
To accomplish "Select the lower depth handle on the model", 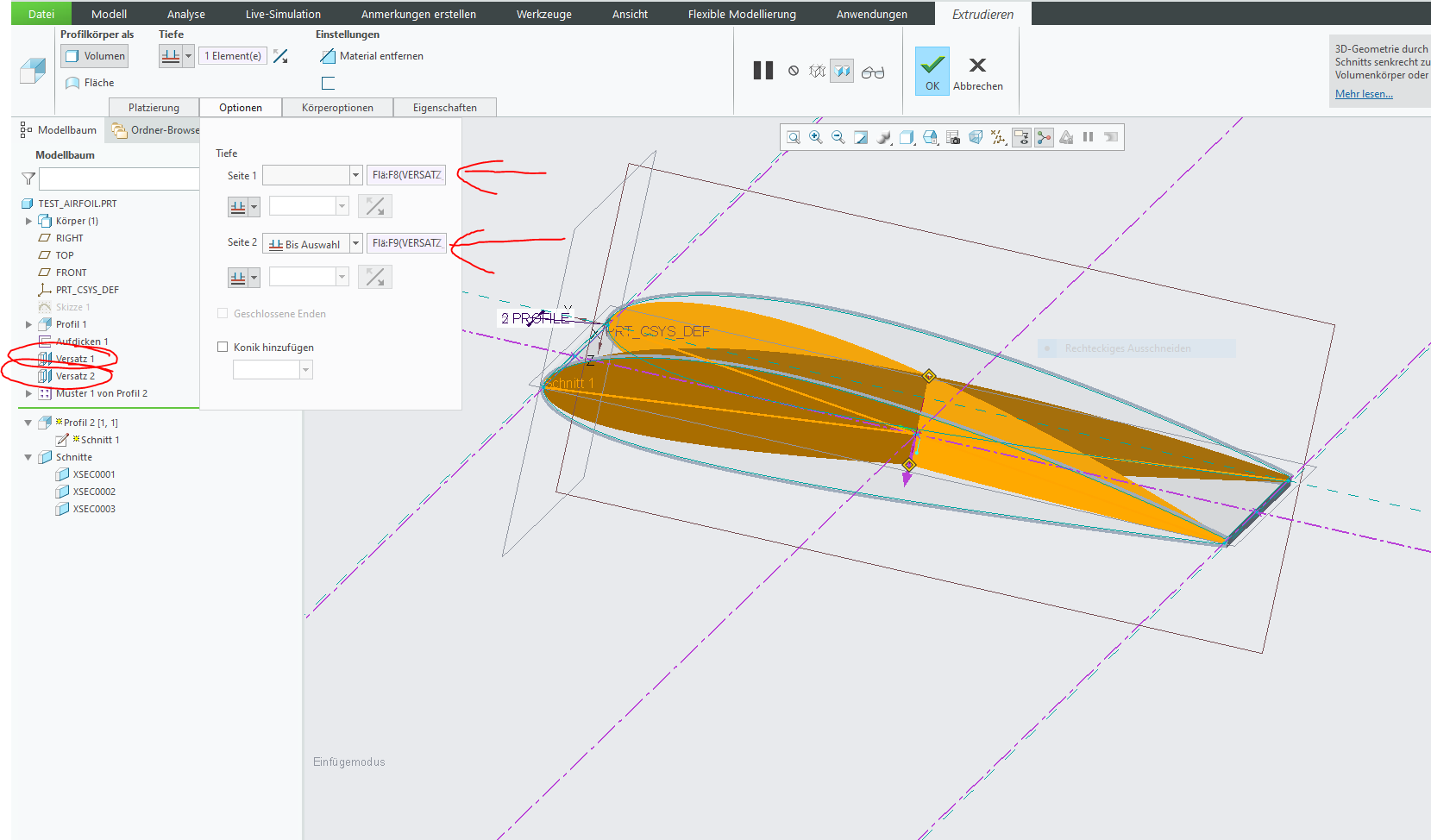I will point(908,465).
